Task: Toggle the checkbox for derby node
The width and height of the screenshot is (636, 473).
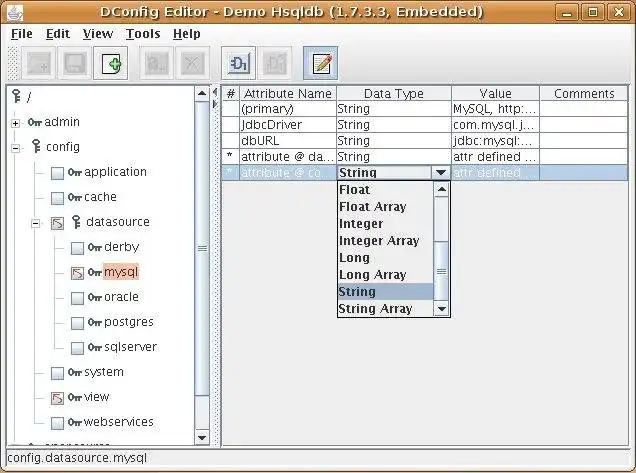Action: [x=77, y=248]
